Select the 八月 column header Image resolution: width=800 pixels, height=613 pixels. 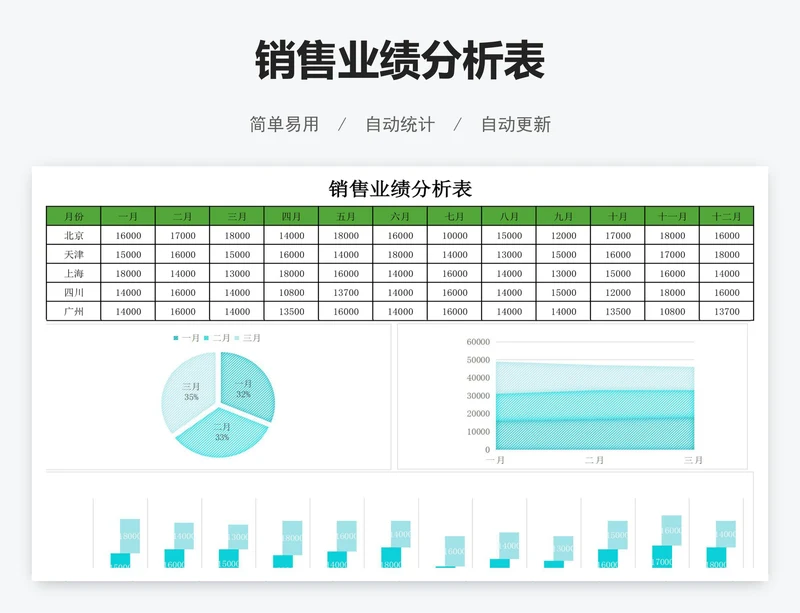pyautogui.click(x=509, y=216)
